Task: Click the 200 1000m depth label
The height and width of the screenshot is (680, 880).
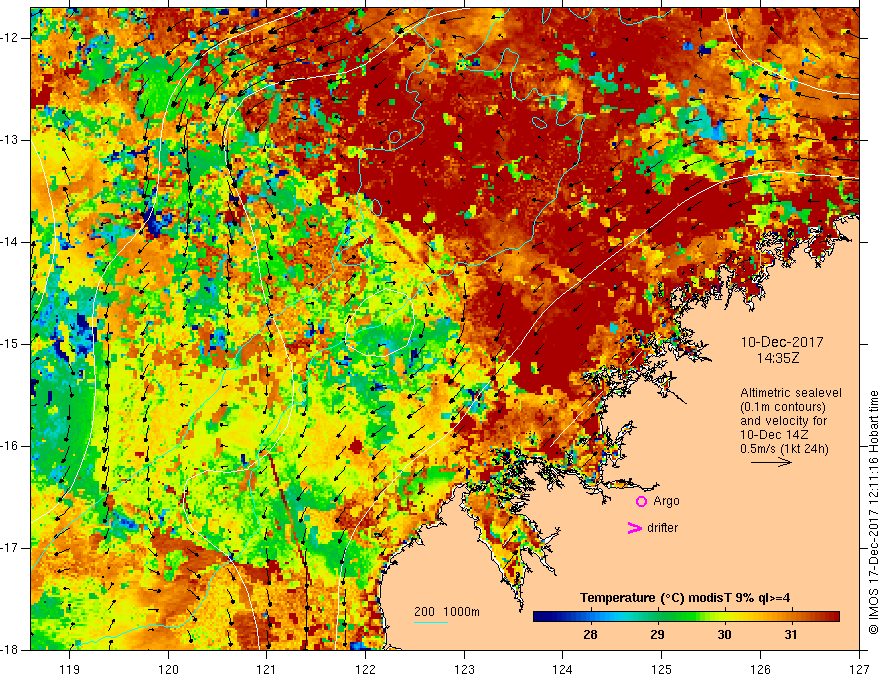Action: pos(447,612)
